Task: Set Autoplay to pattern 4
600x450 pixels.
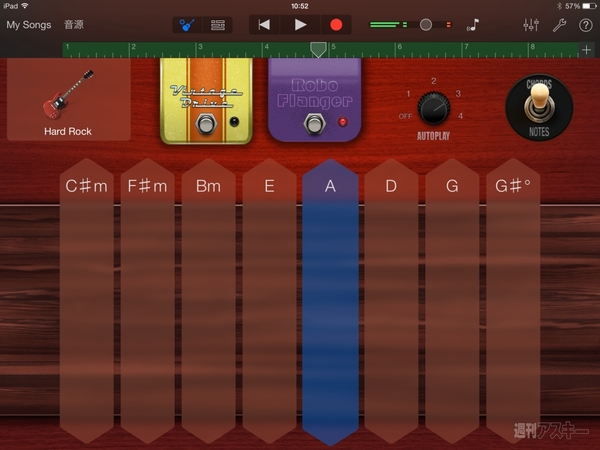Action: pyautogui.click(x=460, y=116)
